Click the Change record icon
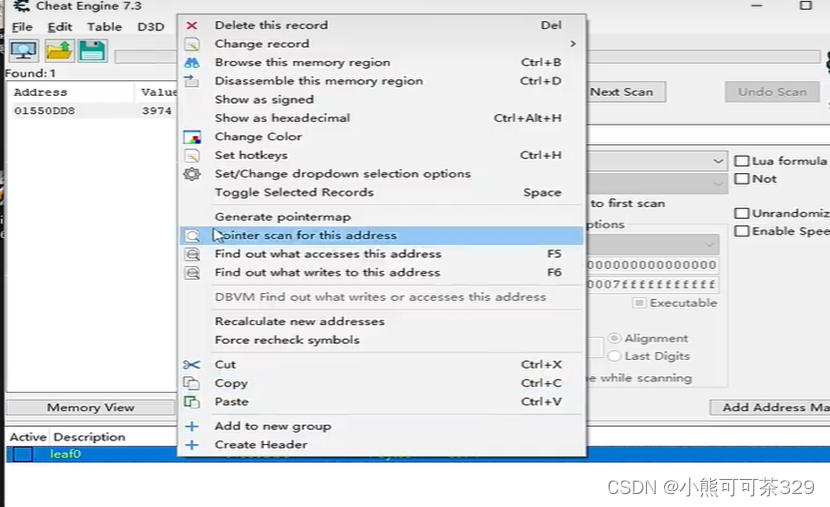 [x=192, y=44]
